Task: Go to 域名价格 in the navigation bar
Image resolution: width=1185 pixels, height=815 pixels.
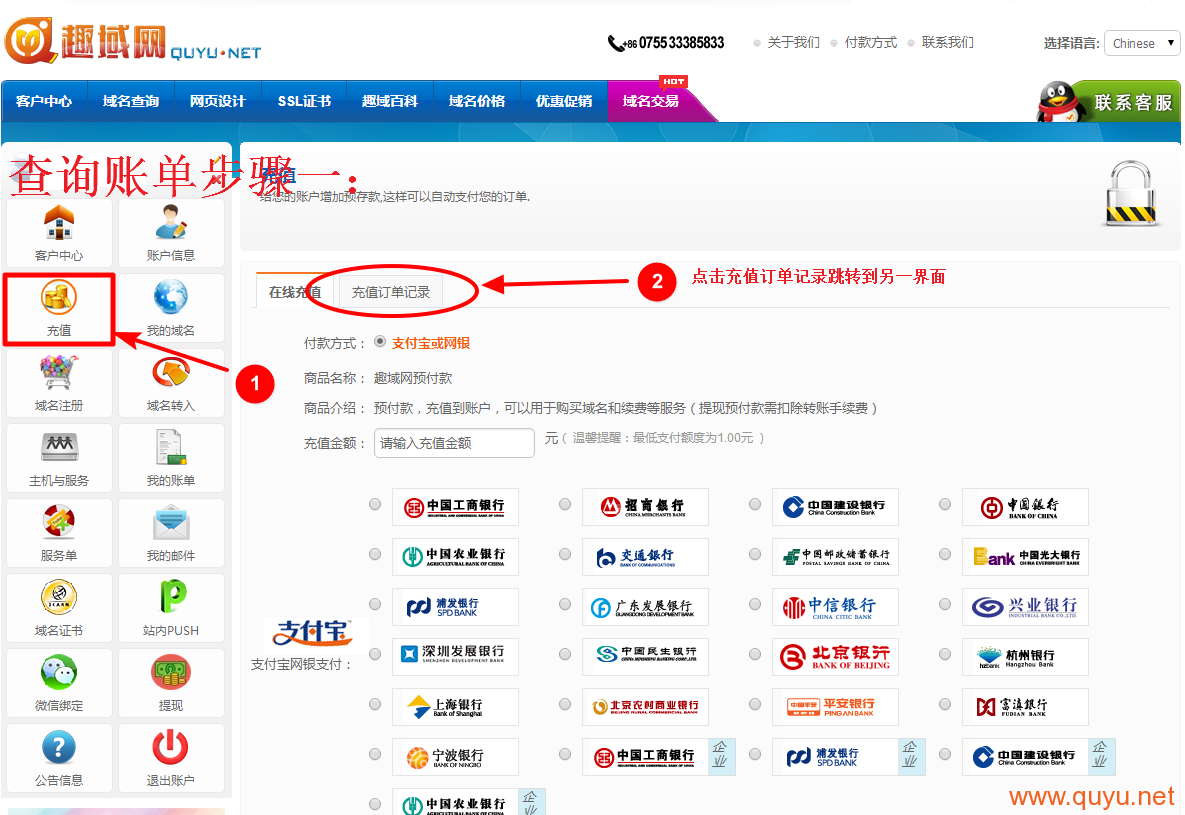Action: [x=477, y=101]
